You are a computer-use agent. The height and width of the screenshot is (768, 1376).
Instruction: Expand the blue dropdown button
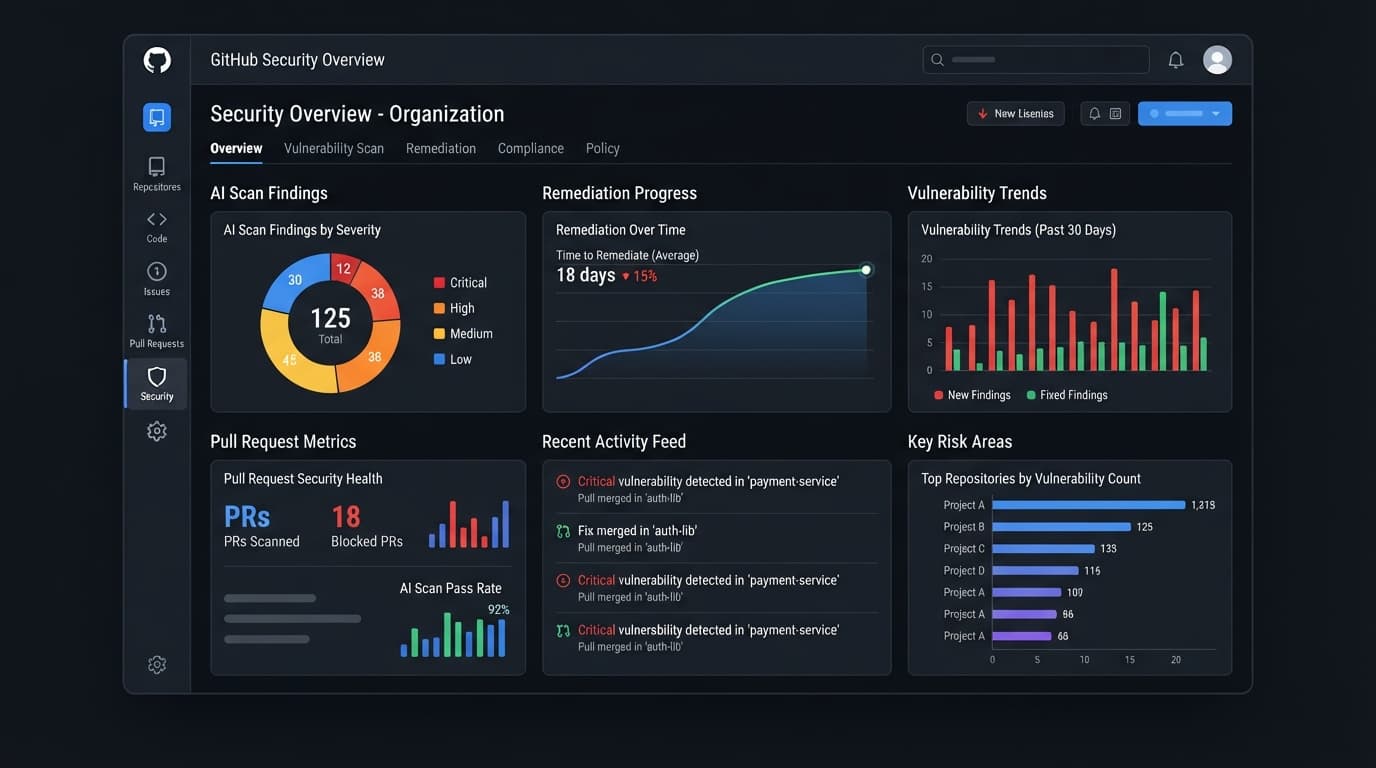point(1185,114)
